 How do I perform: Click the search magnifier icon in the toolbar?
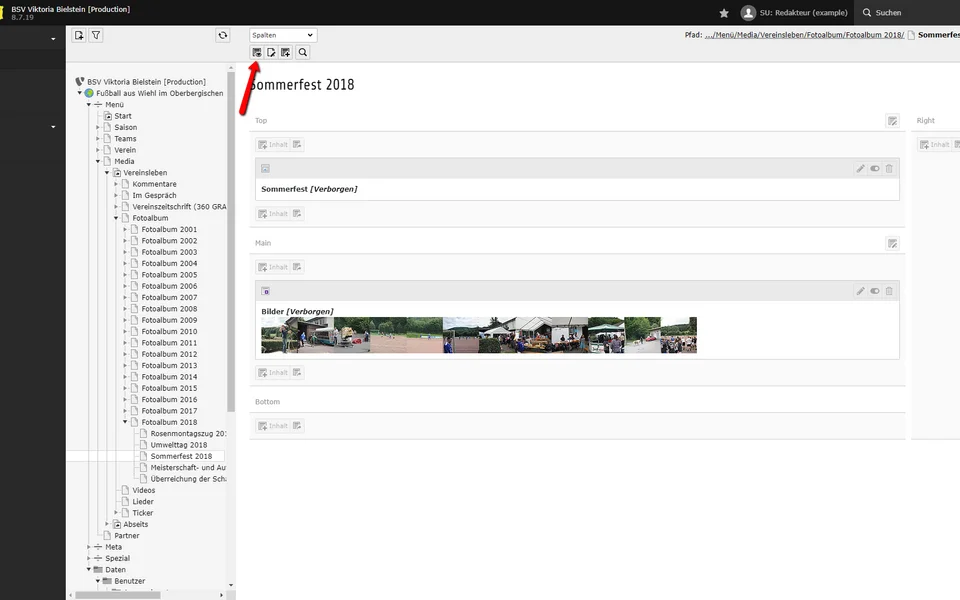302,52
